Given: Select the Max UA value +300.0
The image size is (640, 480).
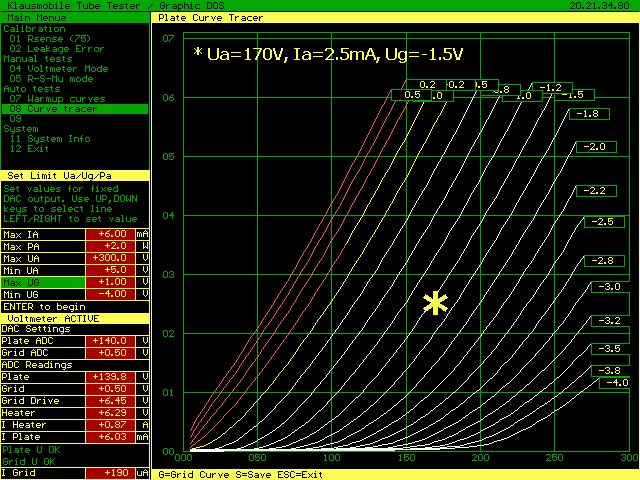Looking at the screenshot, I should [110, 258].
